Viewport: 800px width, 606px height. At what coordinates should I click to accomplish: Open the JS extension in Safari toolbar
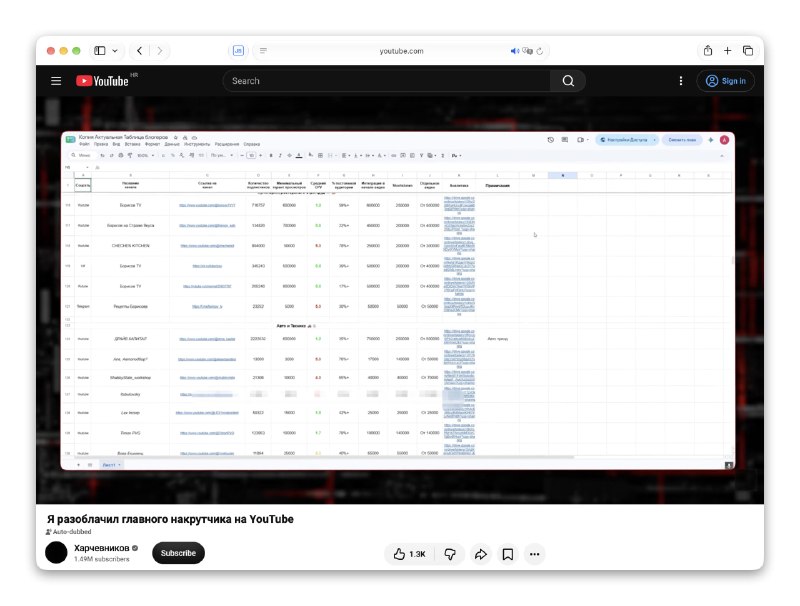(238, 50)
